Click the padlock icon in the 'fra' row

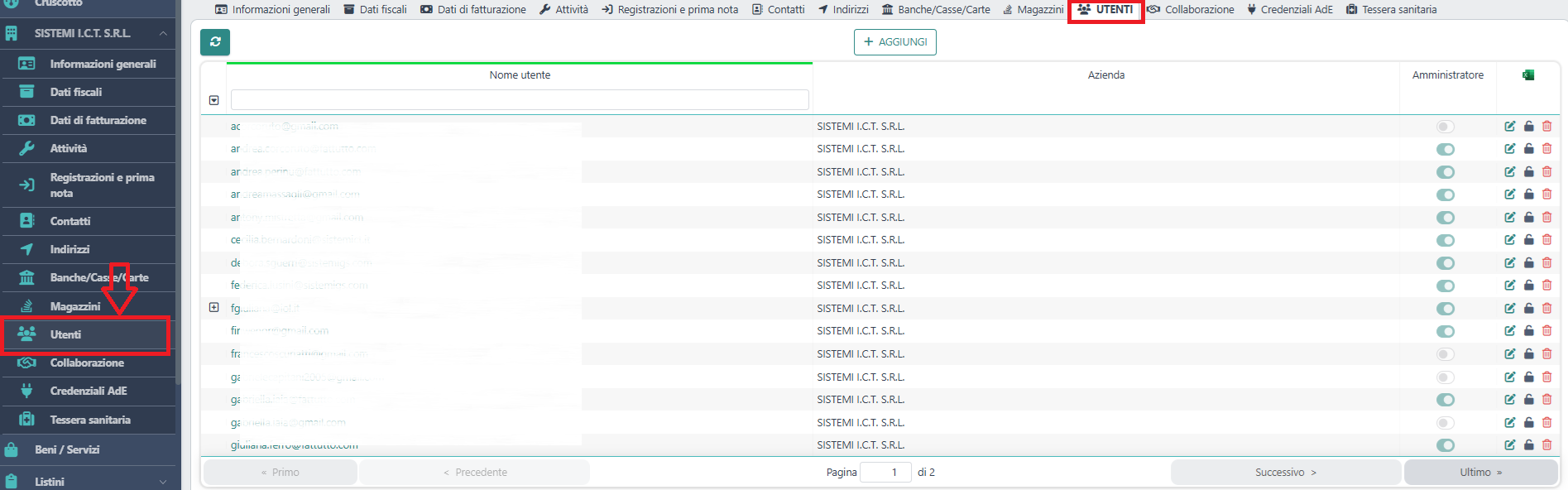point(1529,354)
